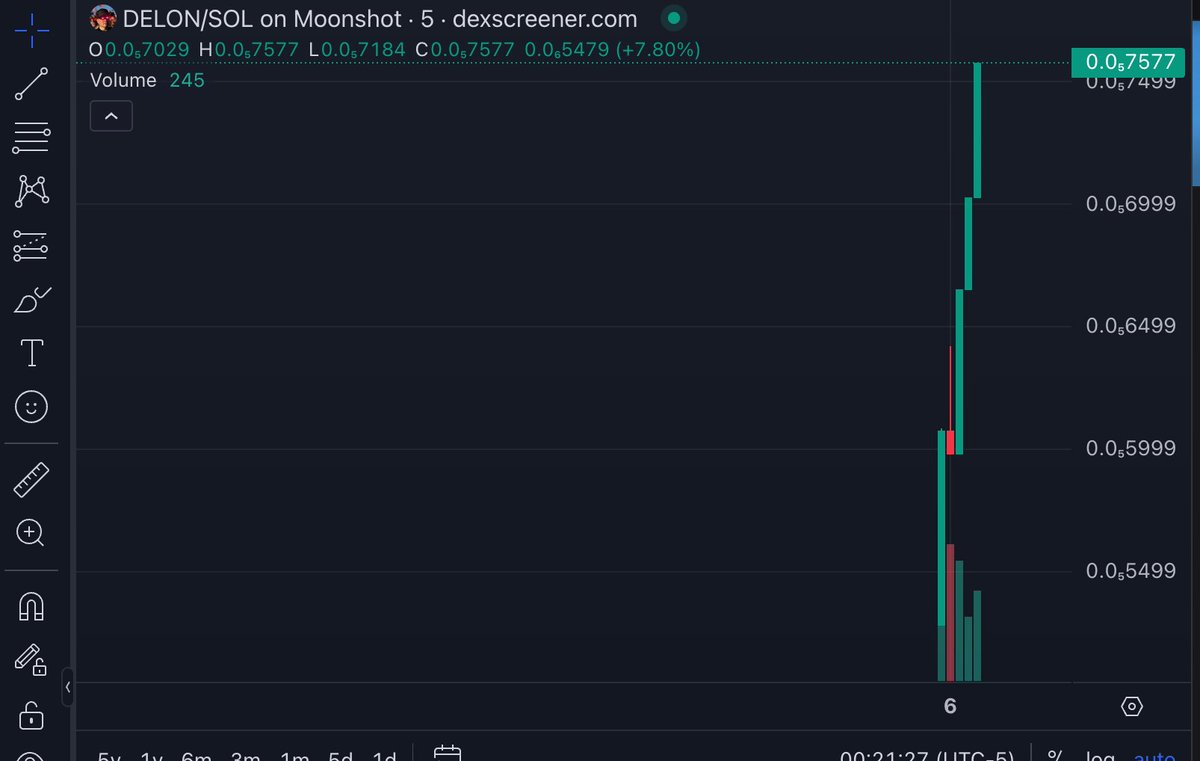Select the 1y time range
The image size is (1200, 761).
[x=152, y=756]
